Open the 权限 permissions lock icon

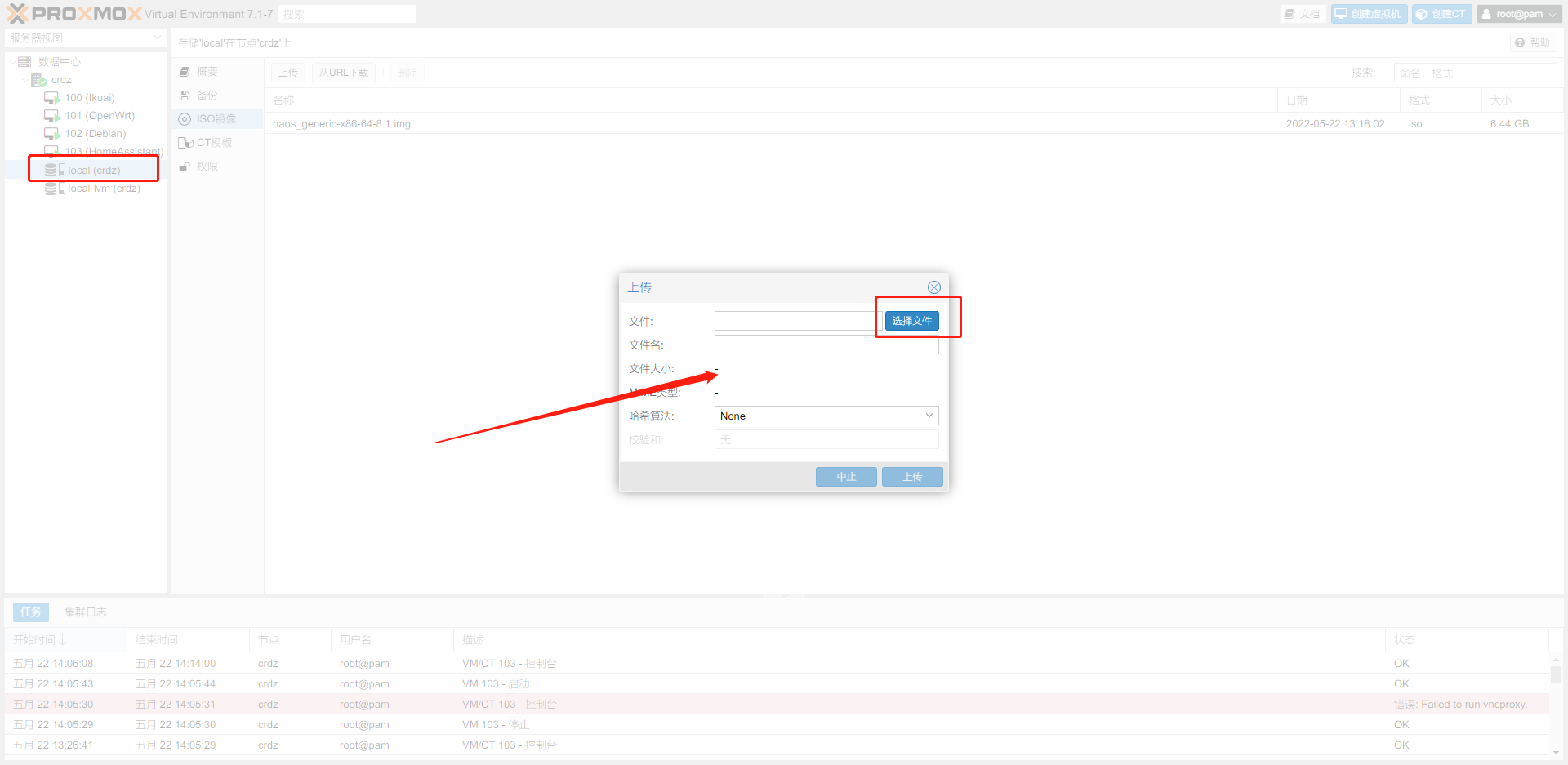(x=185, y=167)
